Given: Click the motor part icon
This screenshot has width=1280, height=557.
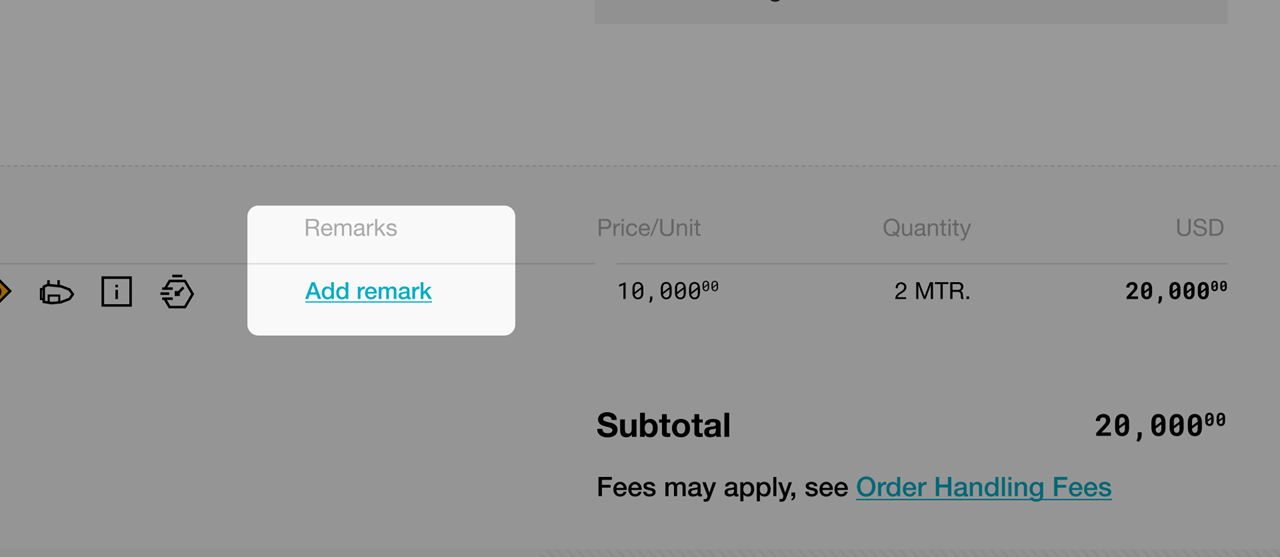Looking at the screenshot, I should tap(56, 293).
